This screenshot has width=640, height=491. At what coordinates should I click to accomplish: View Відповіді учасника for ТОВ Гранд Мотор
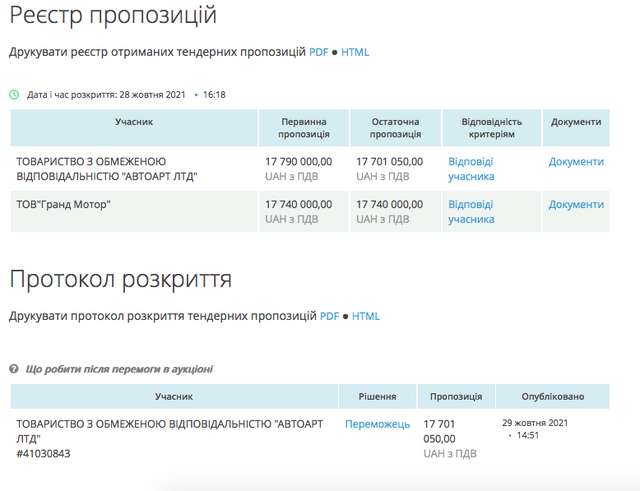pos(471,212)
